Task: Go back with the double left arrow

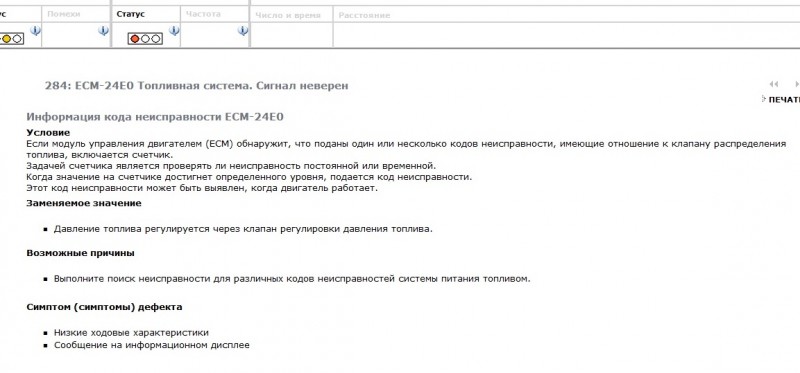Action: pos(774,84)
